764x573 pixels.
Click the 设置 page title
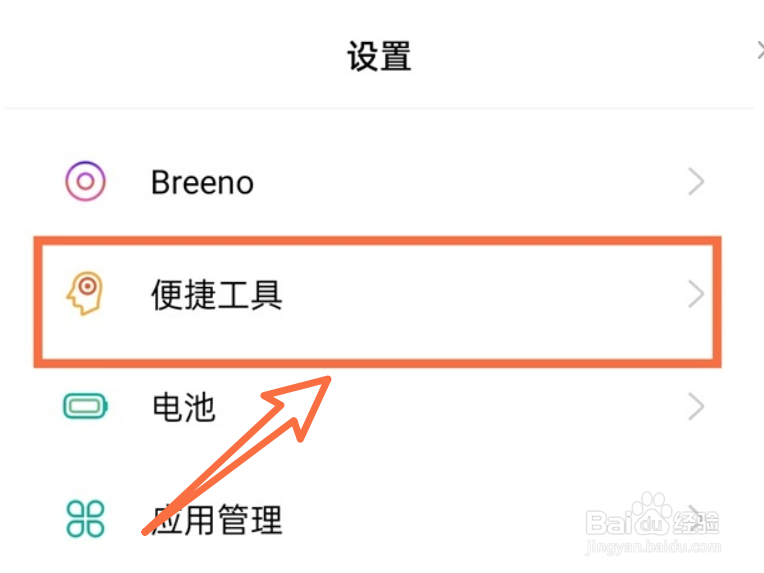click(379, 56)
